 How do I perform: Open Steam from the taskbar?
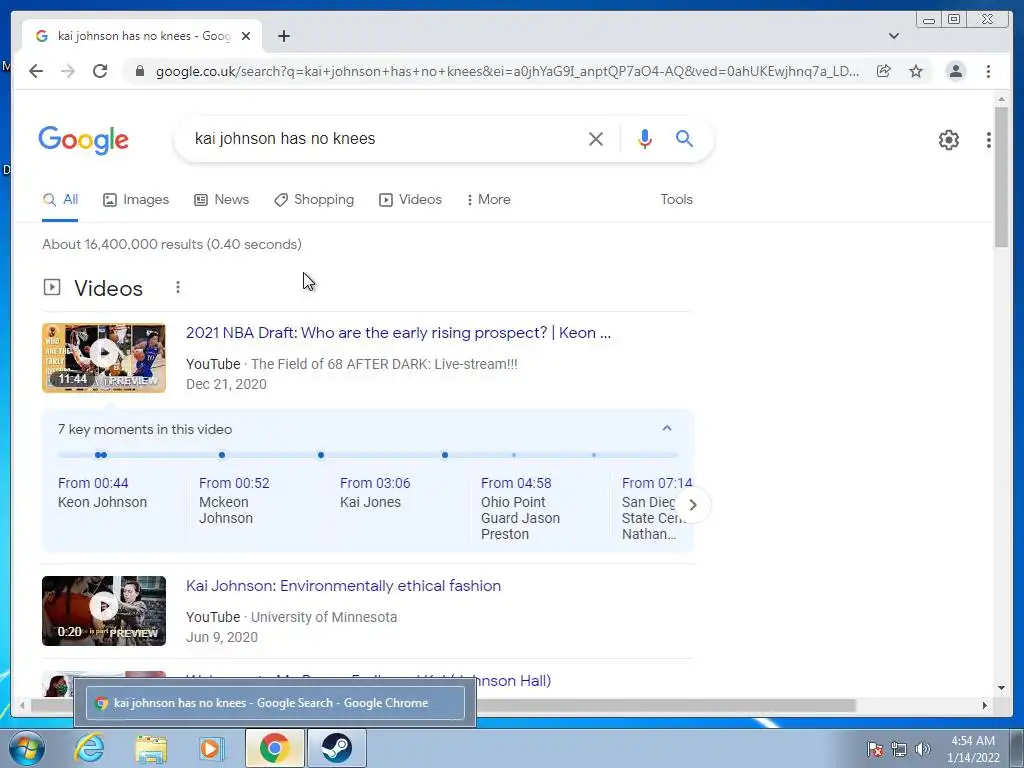click(x=336, y=748)
